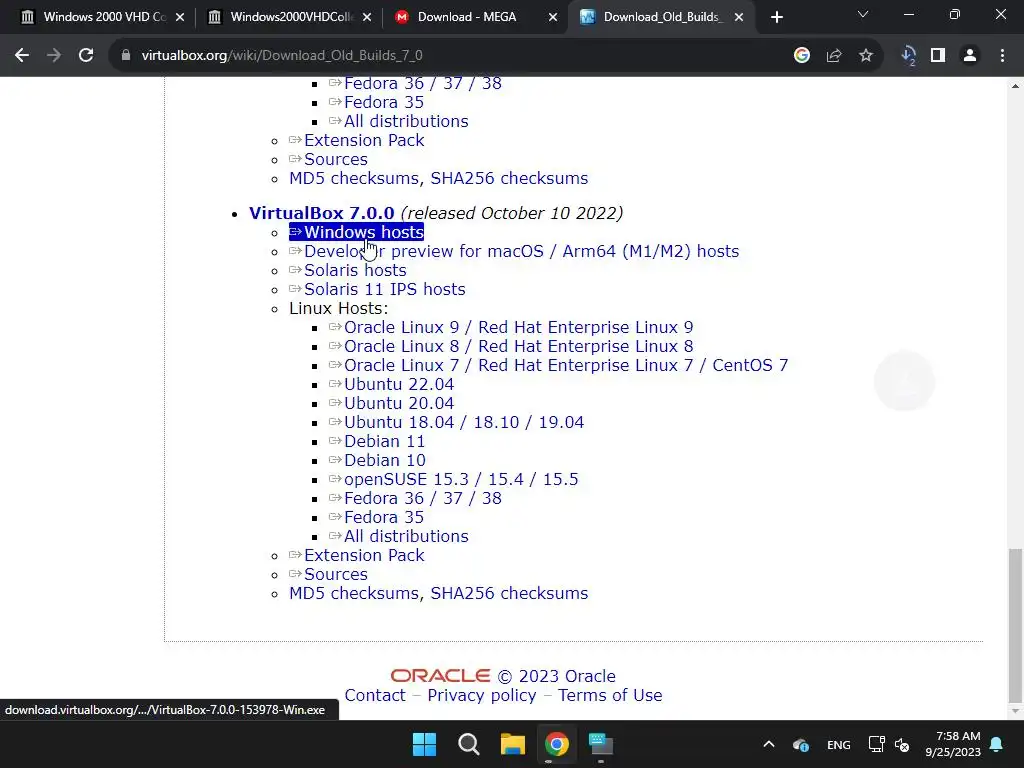This screenshot has width=1024, height=768.
Task: Open the Chrome downloads icon
Action: click(908, 56)
